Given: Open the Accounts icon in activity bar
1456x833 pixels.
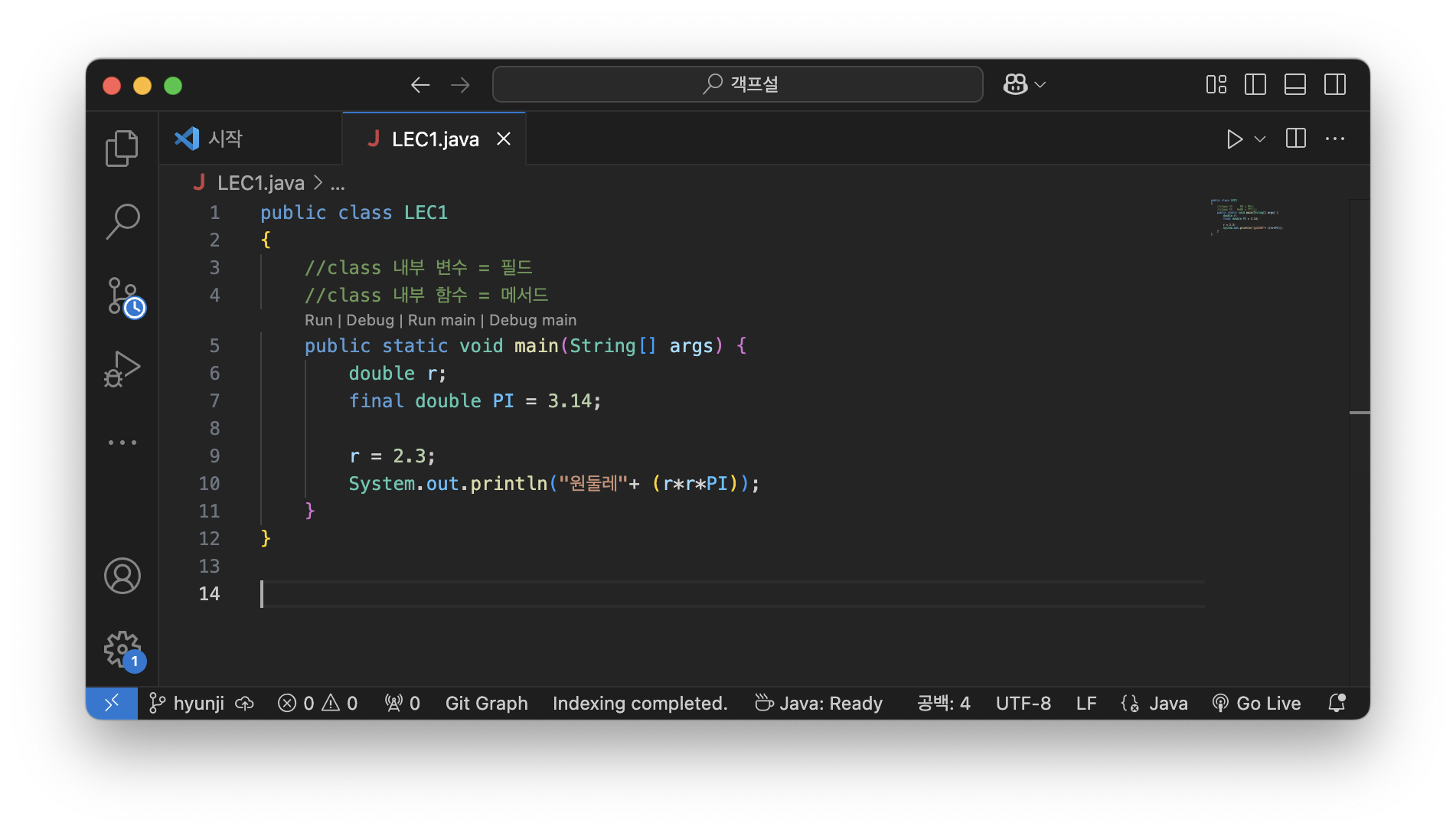Looking at the screenshot, I should click(122, 577).
